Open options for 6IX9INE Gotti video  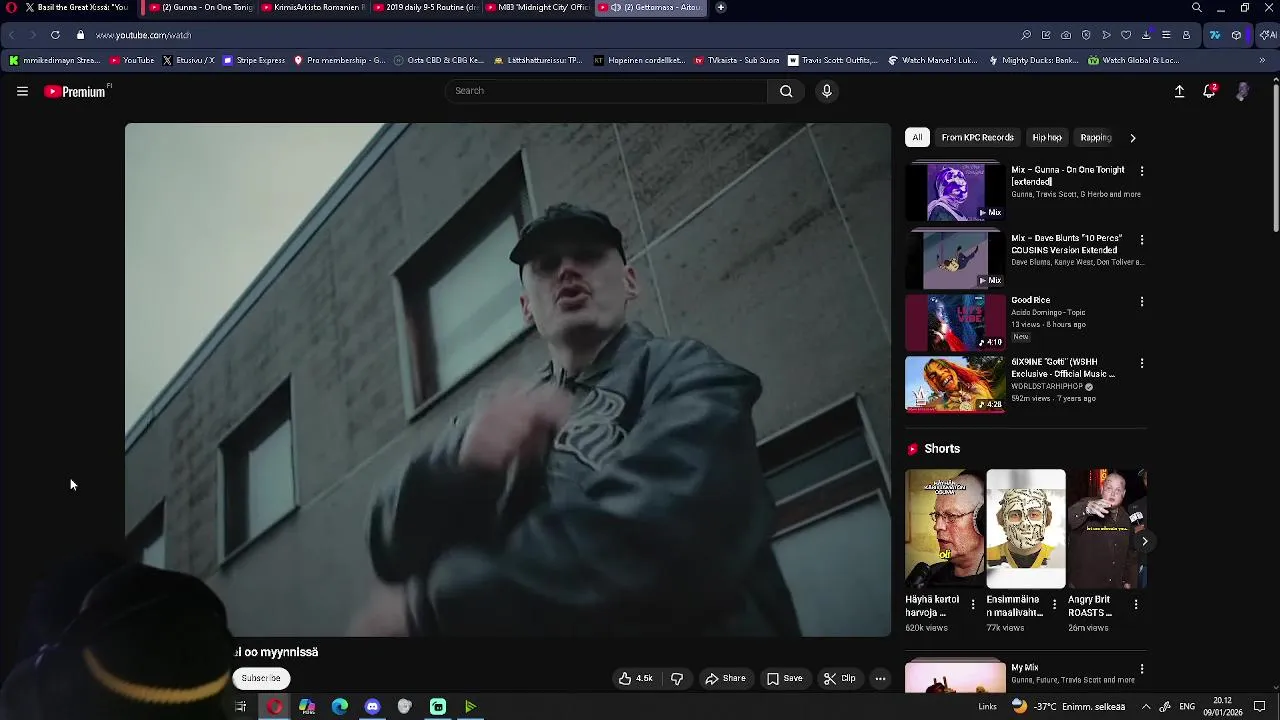tap(1142, 363)
